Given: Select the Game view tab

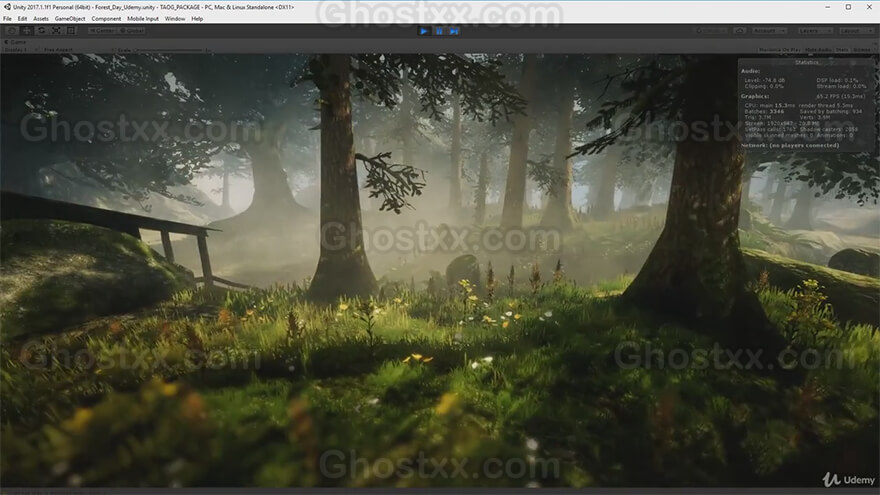Looking at the screenshot, I should click(16, 42).
